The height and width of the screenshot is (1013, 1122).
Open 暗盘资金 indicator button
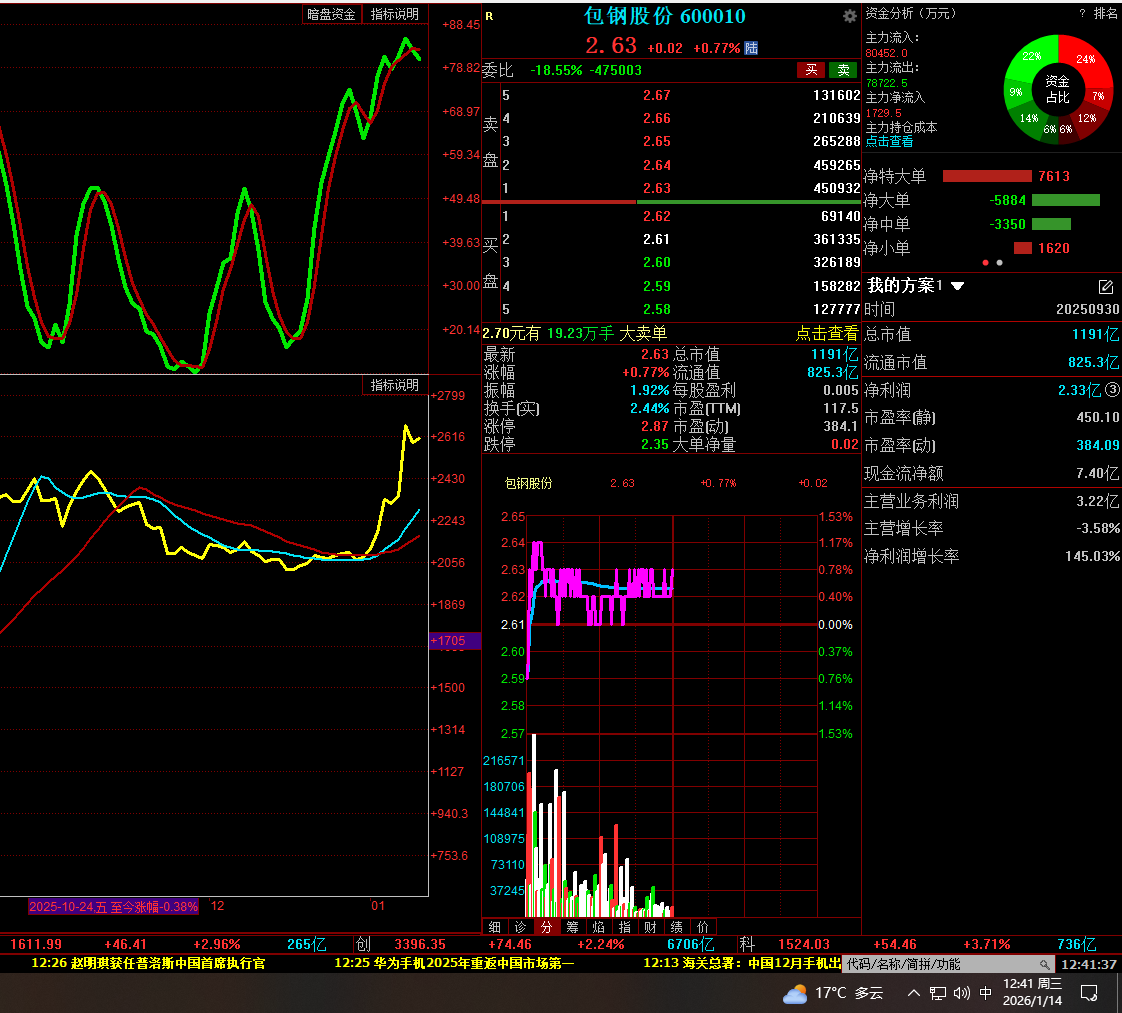click(331, 14)
